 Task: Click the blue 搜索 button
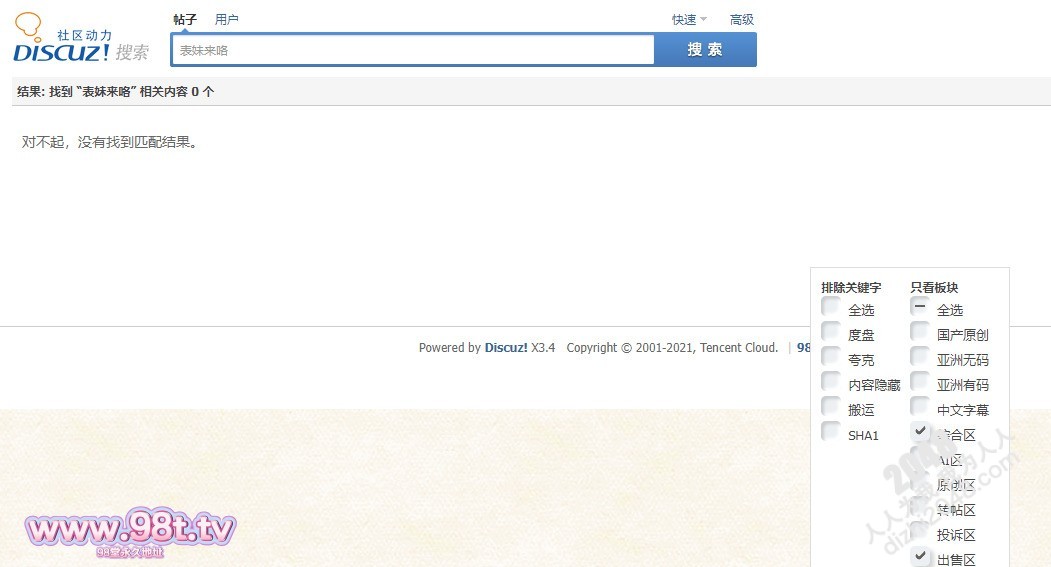tap(705, 49)
